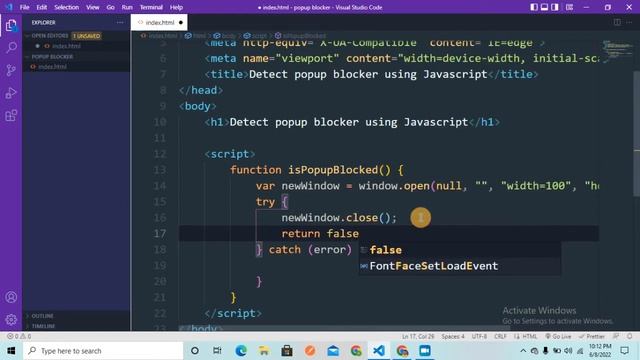Click the unsaved dot on index.html tab
Image resolution: width=640 pixels, height=360 pixels.
[181, 22]
